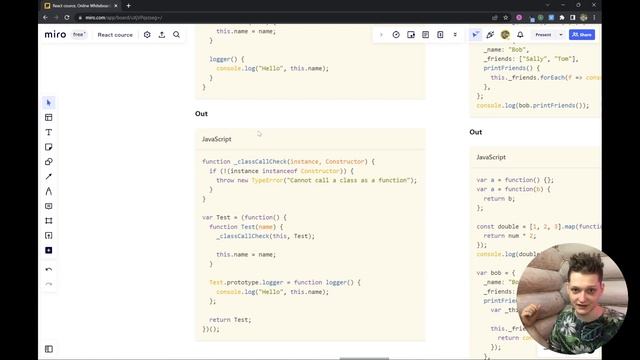The image size is (640, 360).
Task: Click the return Test; code line
Action: coord(230,320)
